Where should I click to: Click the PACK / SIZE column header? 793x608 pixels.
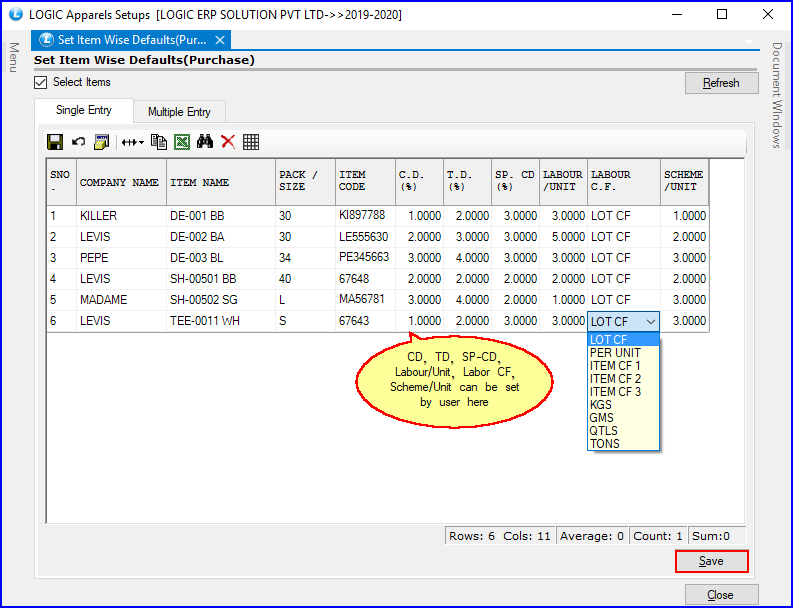point(305,182)
